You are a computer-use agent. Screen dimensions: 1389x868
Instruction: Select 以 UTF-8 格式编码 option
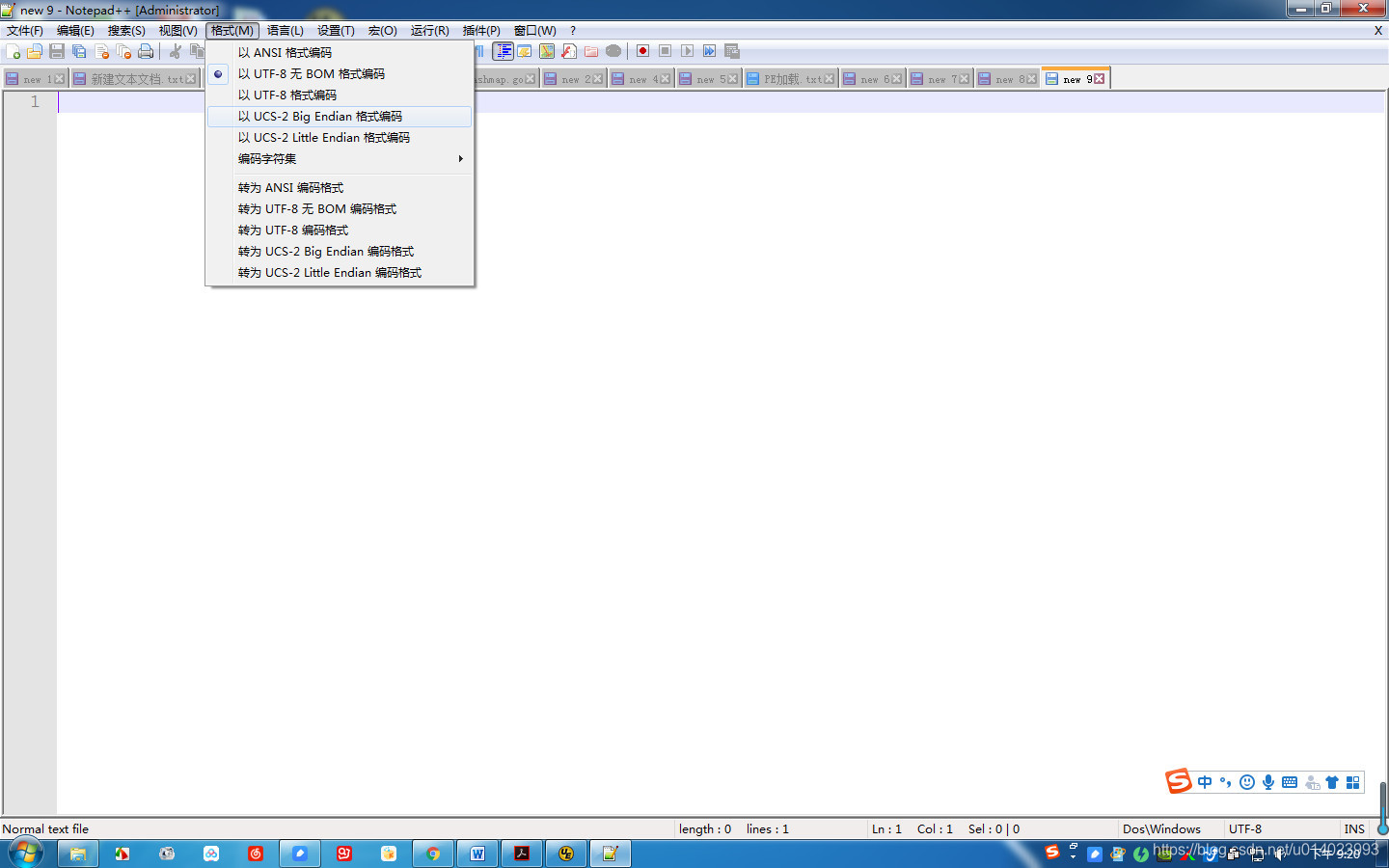coord(340,95)
